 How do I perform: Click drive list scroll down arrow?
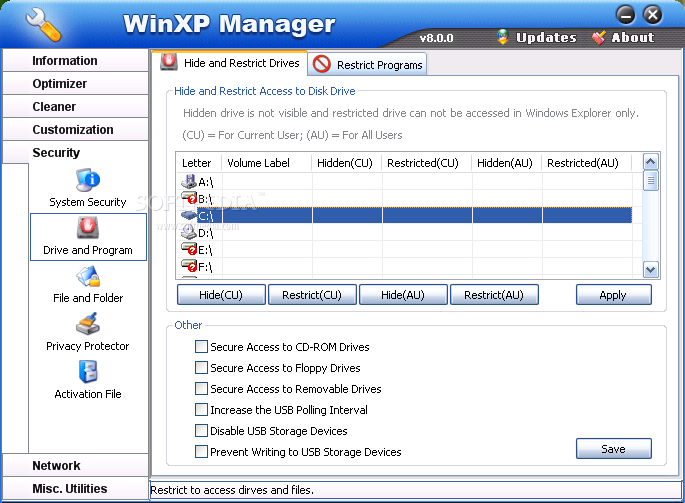pyautogui.click(x=650, y=270)
